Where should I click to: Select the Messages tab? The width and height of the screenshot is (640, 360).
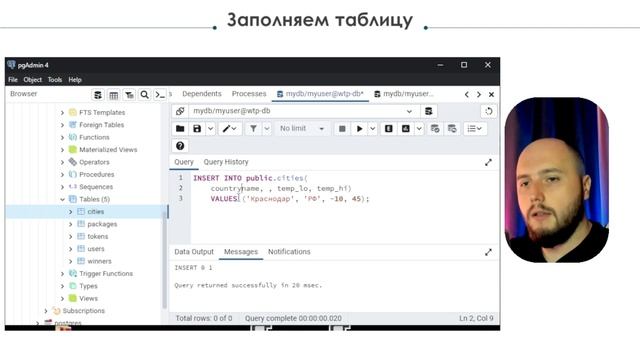click(241, 252)
